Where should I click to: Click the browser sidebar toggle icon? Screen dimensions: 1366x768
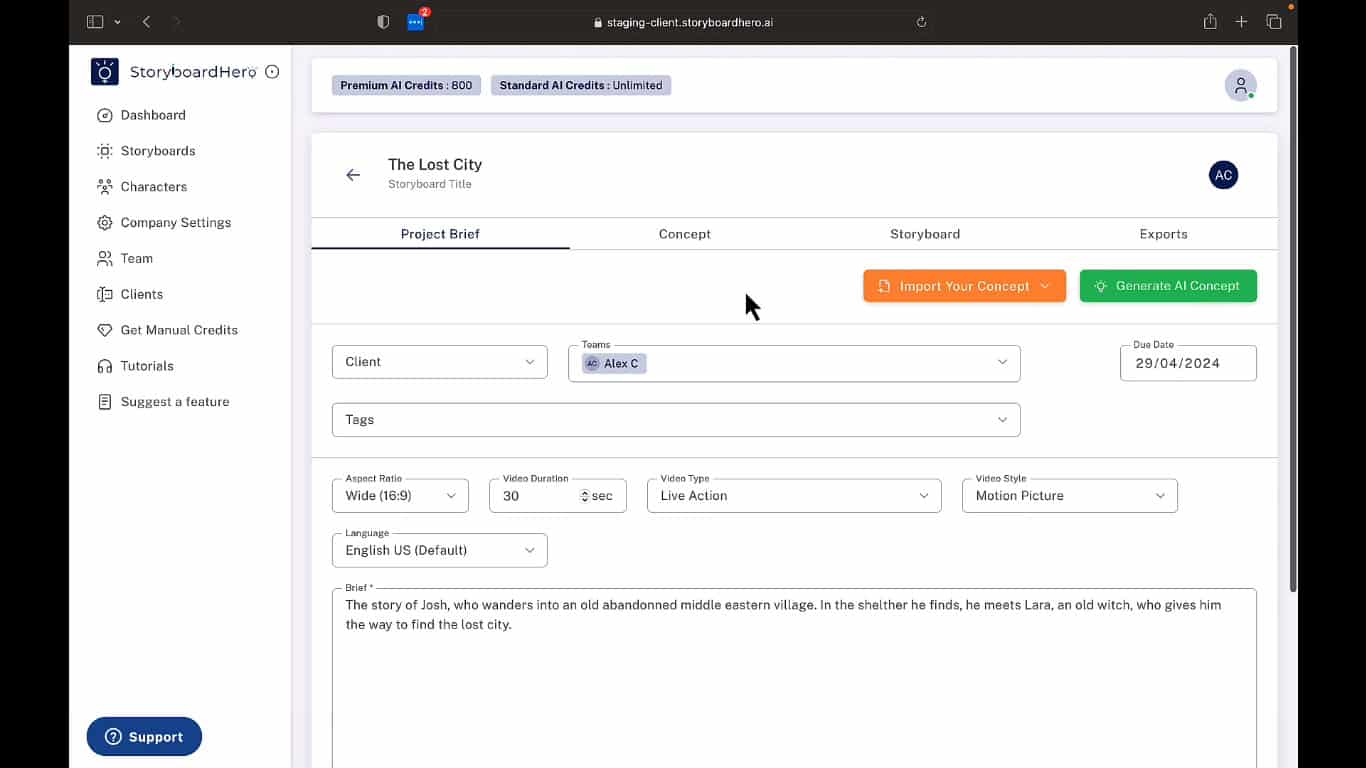(x=95, y=21)
